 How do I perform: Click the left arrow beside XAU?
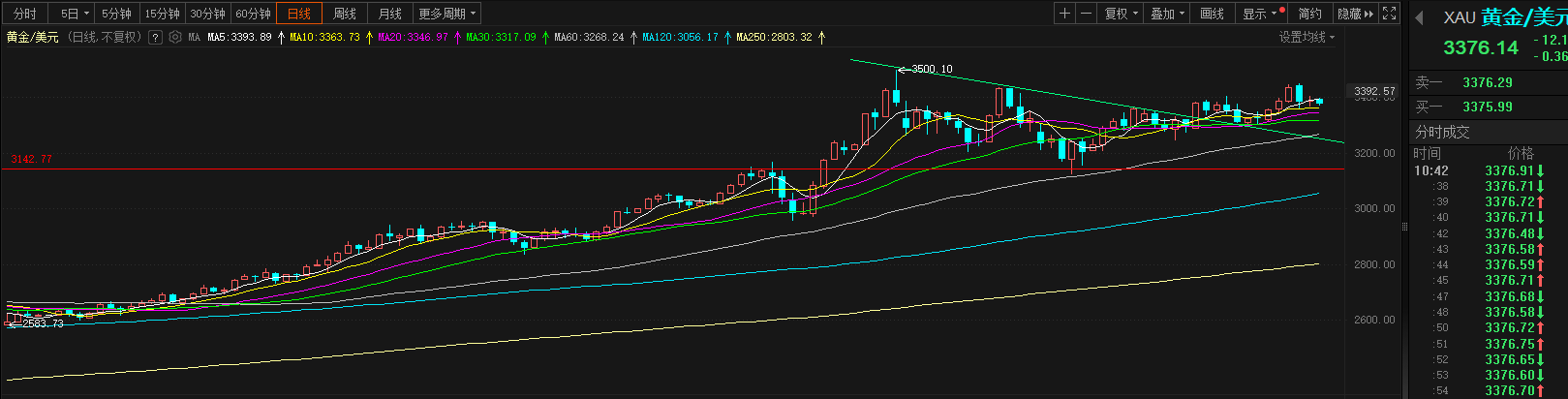1420,18
